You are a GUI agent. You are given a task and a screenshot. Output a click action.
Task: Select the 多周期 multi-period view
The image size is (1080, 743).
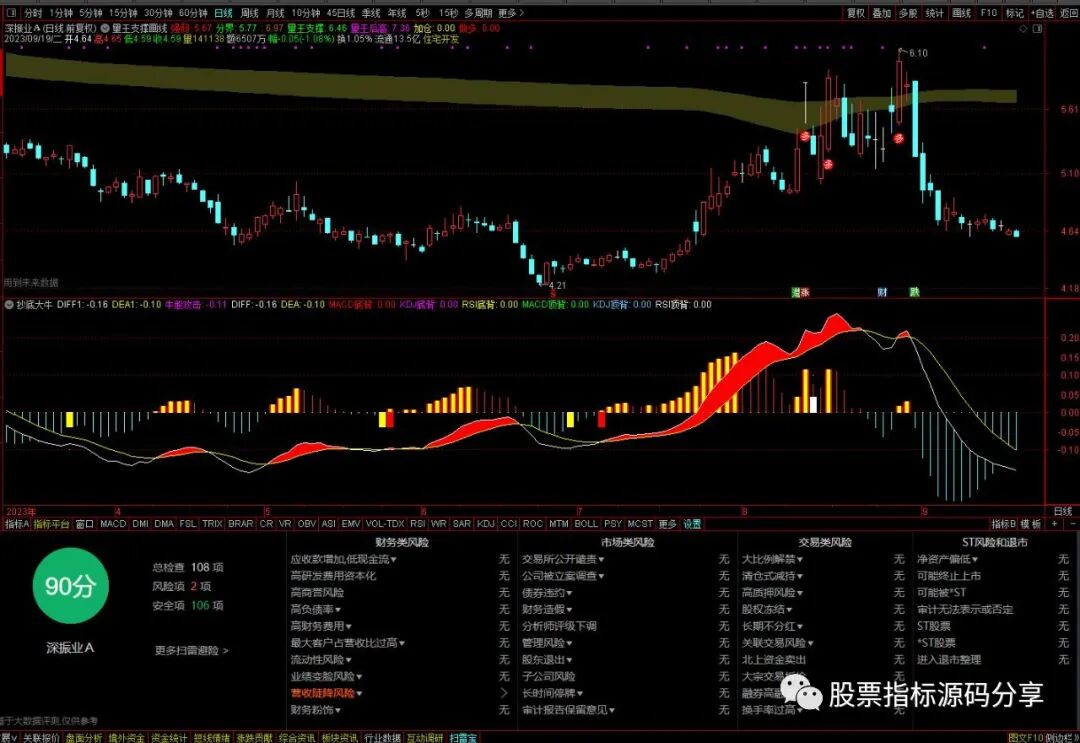pyautogui.click(x=478, y=12)
